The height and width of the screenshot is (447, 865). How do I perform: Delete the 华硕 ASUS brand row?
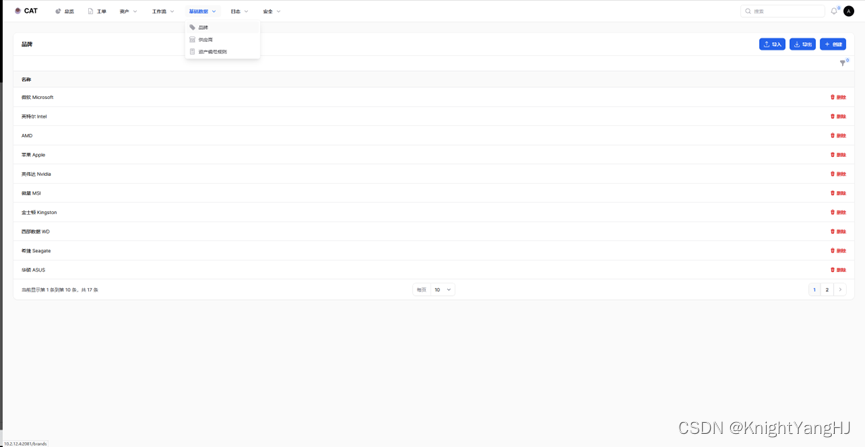[x=838, y=270]
